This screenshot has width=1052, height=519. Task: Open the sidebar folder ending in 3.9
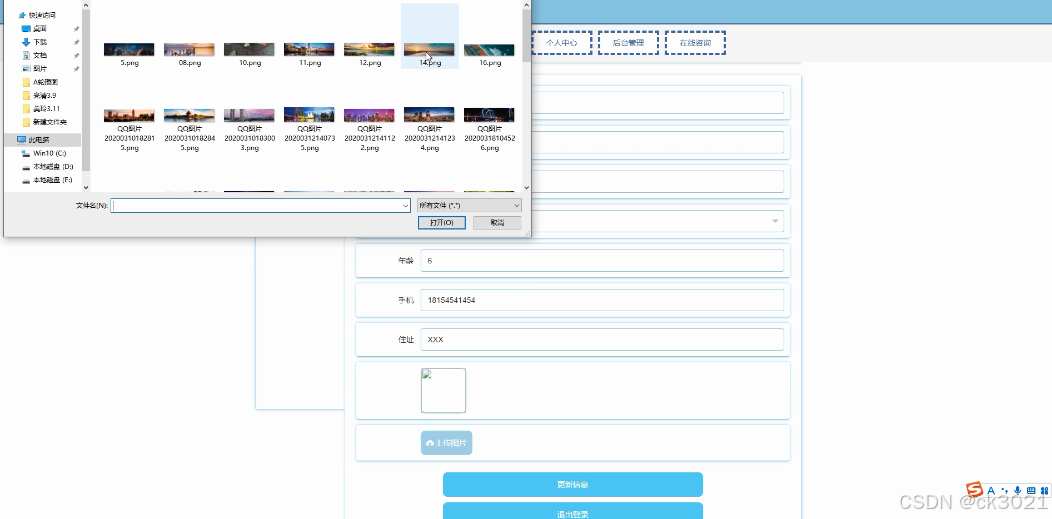tap(39, 95)
